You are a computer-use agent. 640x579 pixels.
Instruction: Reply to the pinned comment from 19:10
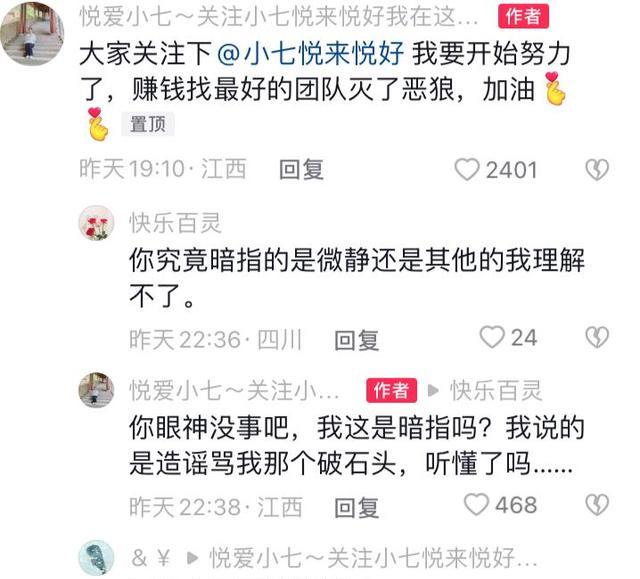coord(302,170)
